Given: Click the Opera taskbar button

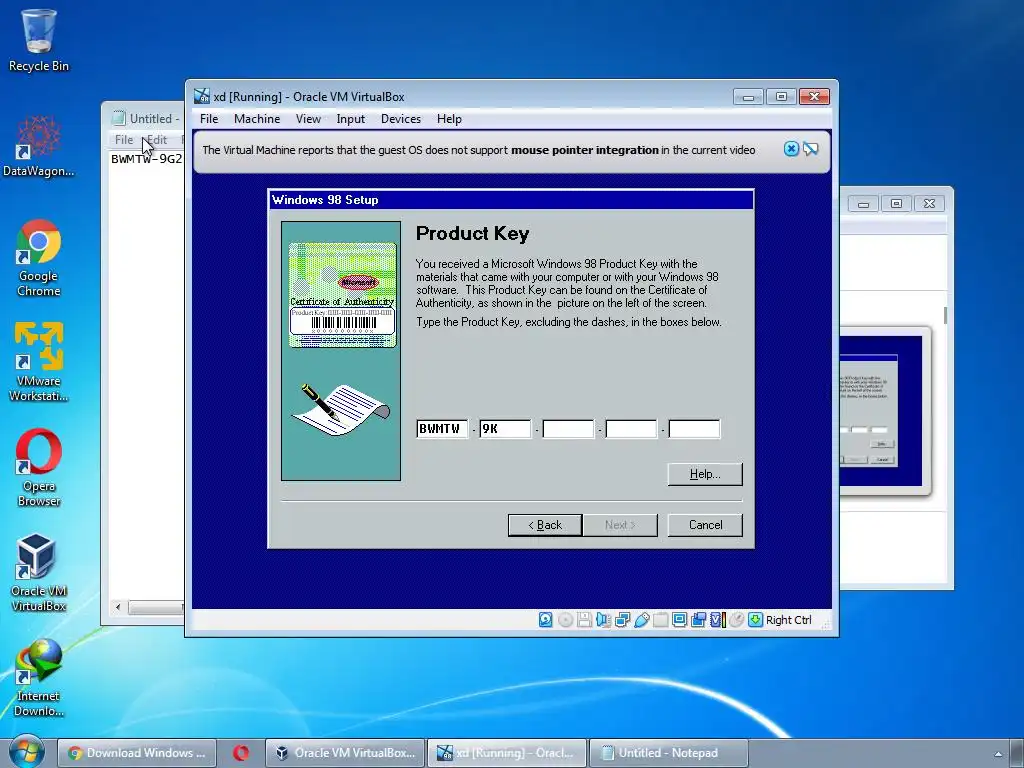Looking at the screenshot, I should pyautogui.click(x=240, y=753).
